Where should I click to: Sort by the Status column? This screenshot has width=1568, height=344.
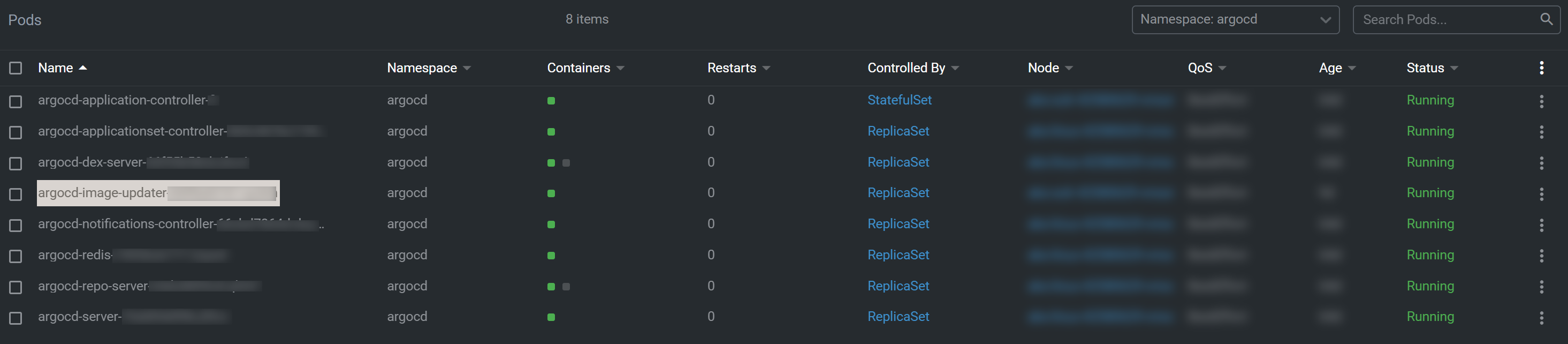pos(1425,68)
